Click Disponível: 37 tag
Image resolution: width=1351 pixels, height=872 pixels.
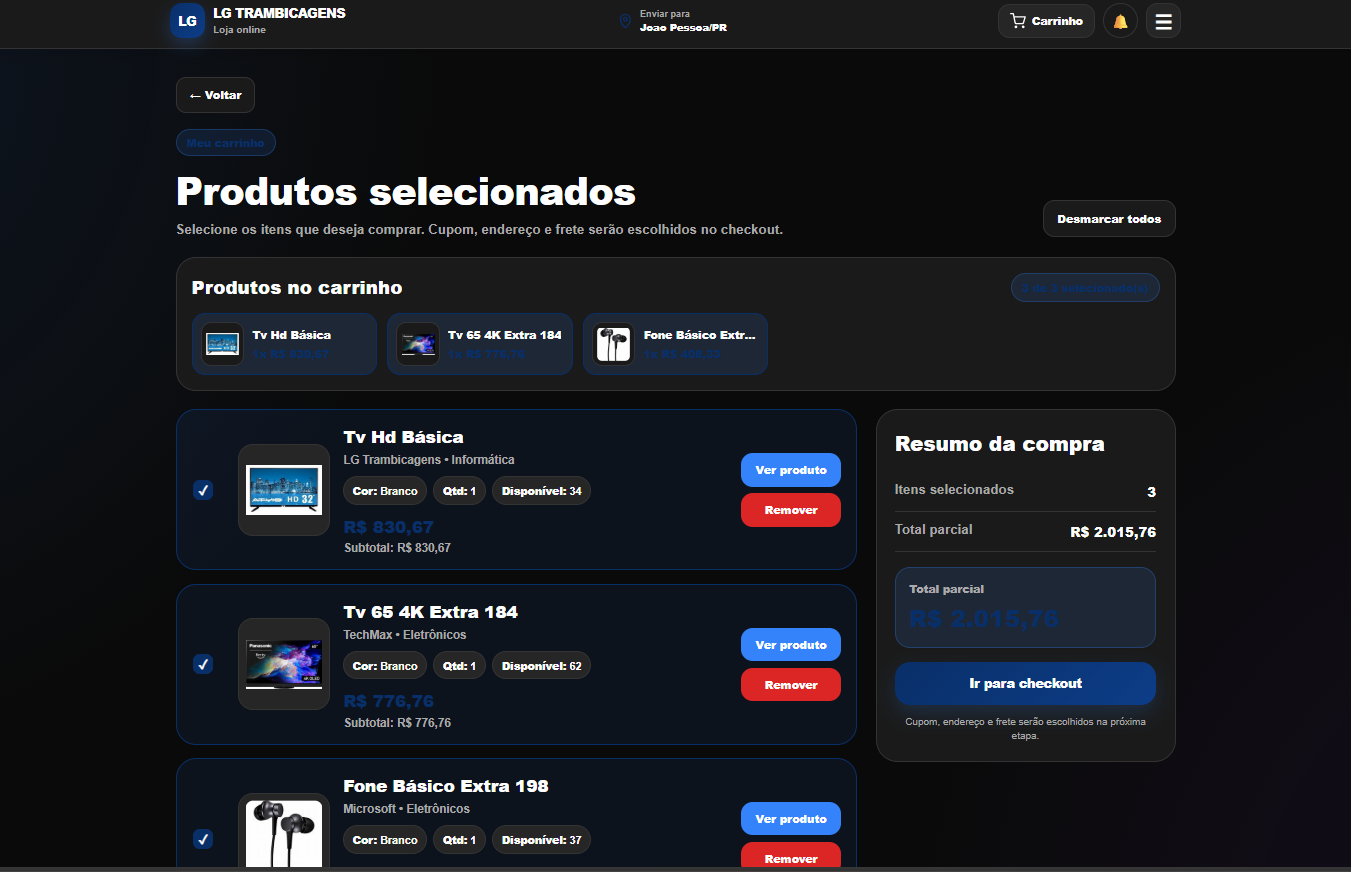point(541,840)
